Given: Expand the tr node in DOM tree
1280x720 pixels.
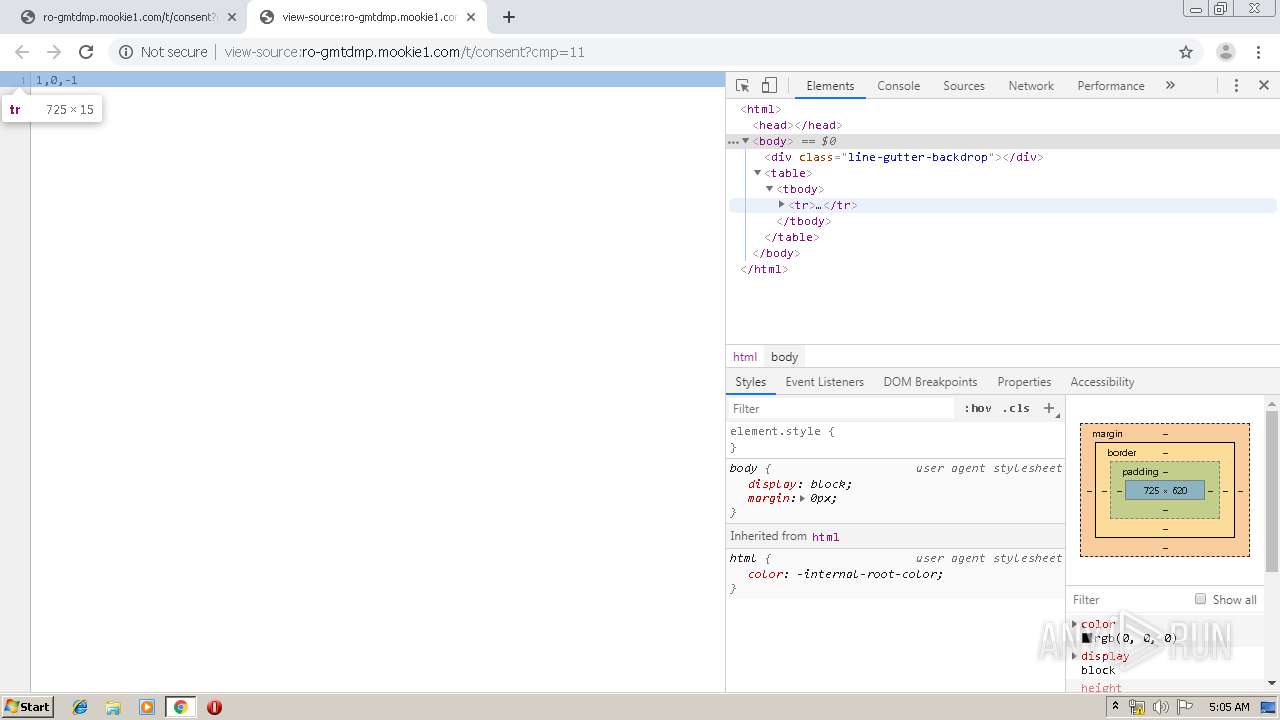Looking at the screenshot, I should coord(781,205).
